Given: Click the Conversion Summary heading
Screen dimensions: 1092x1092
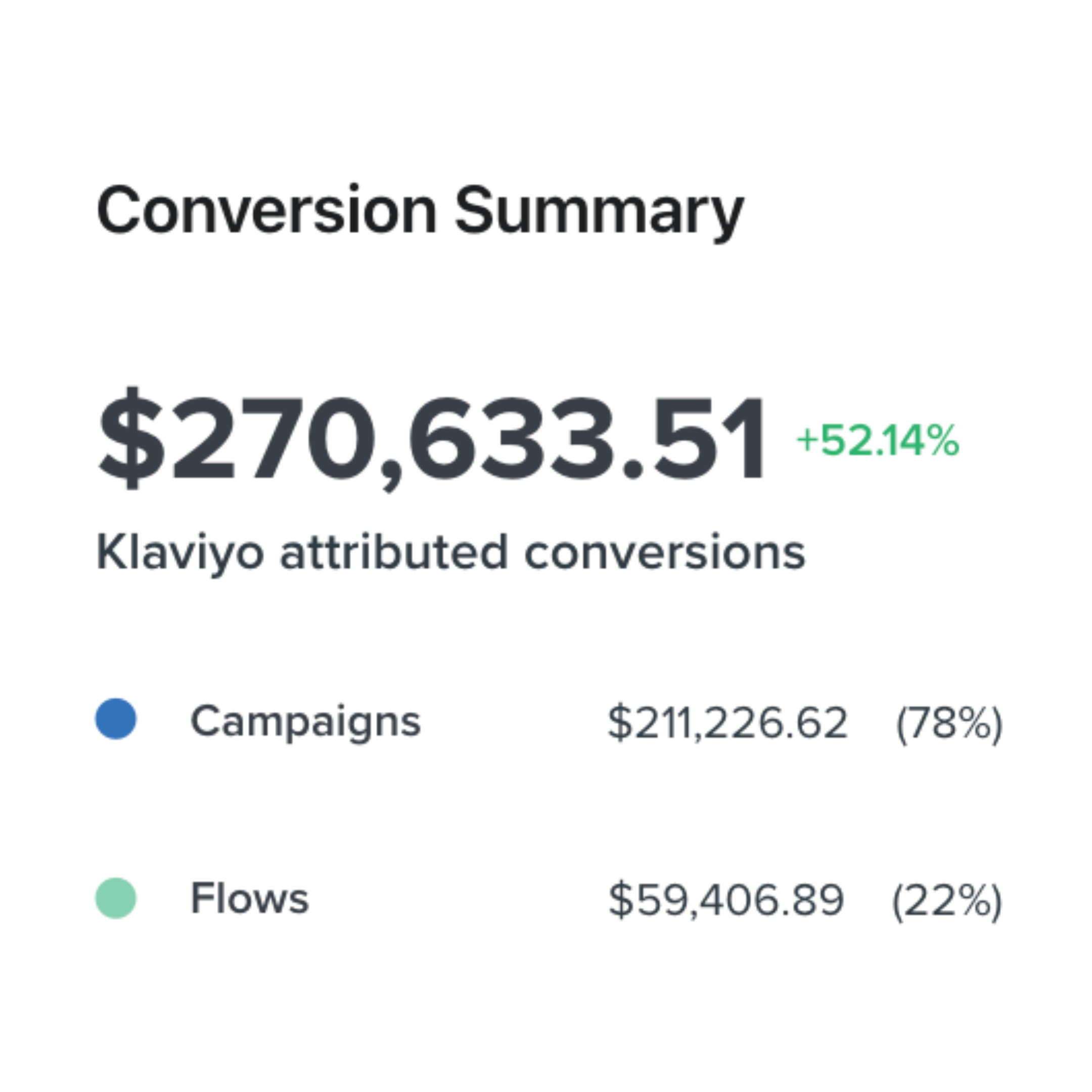Looking at the screenshot, I should [420, 211].
